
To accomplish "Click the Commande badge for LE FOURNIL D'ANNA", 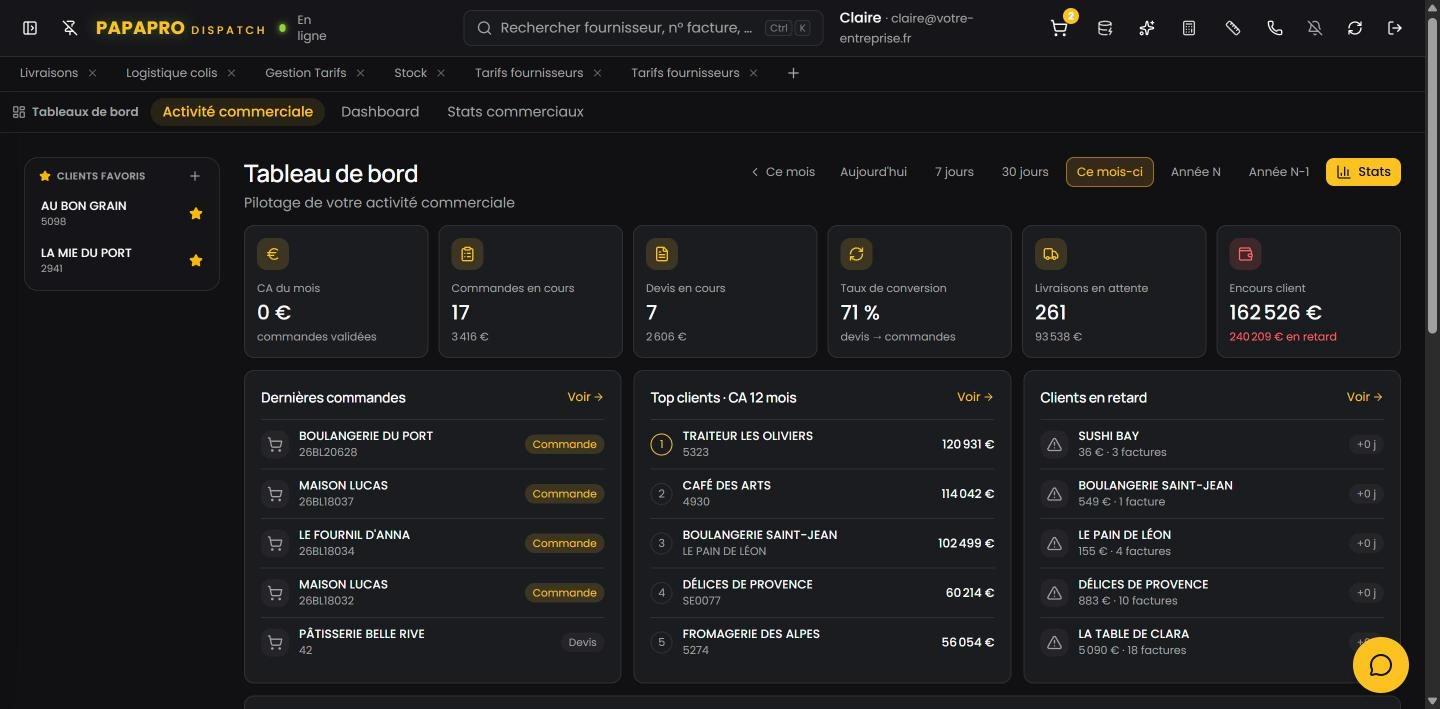I will pos(564,543).
